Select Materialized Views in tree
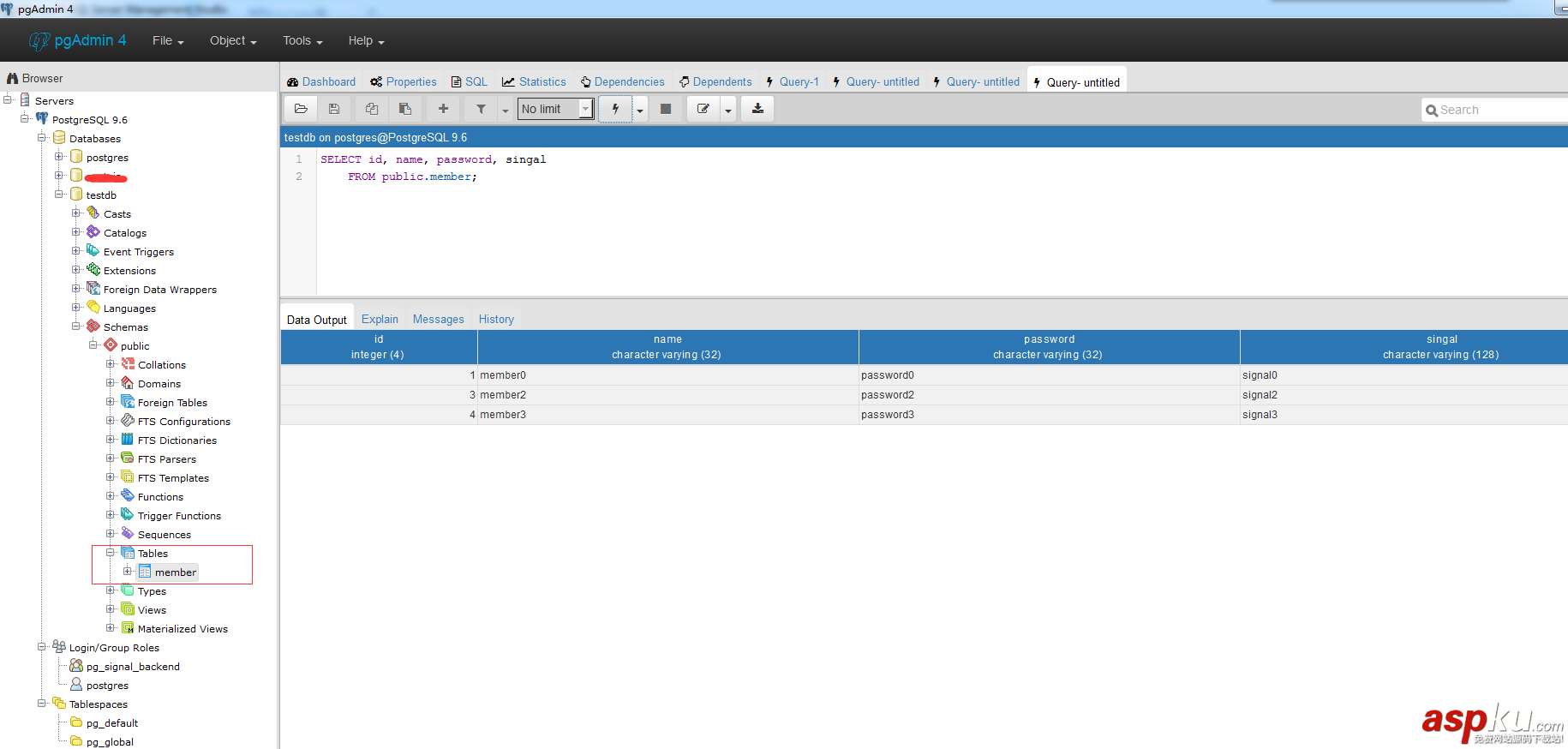 [183, 628]
